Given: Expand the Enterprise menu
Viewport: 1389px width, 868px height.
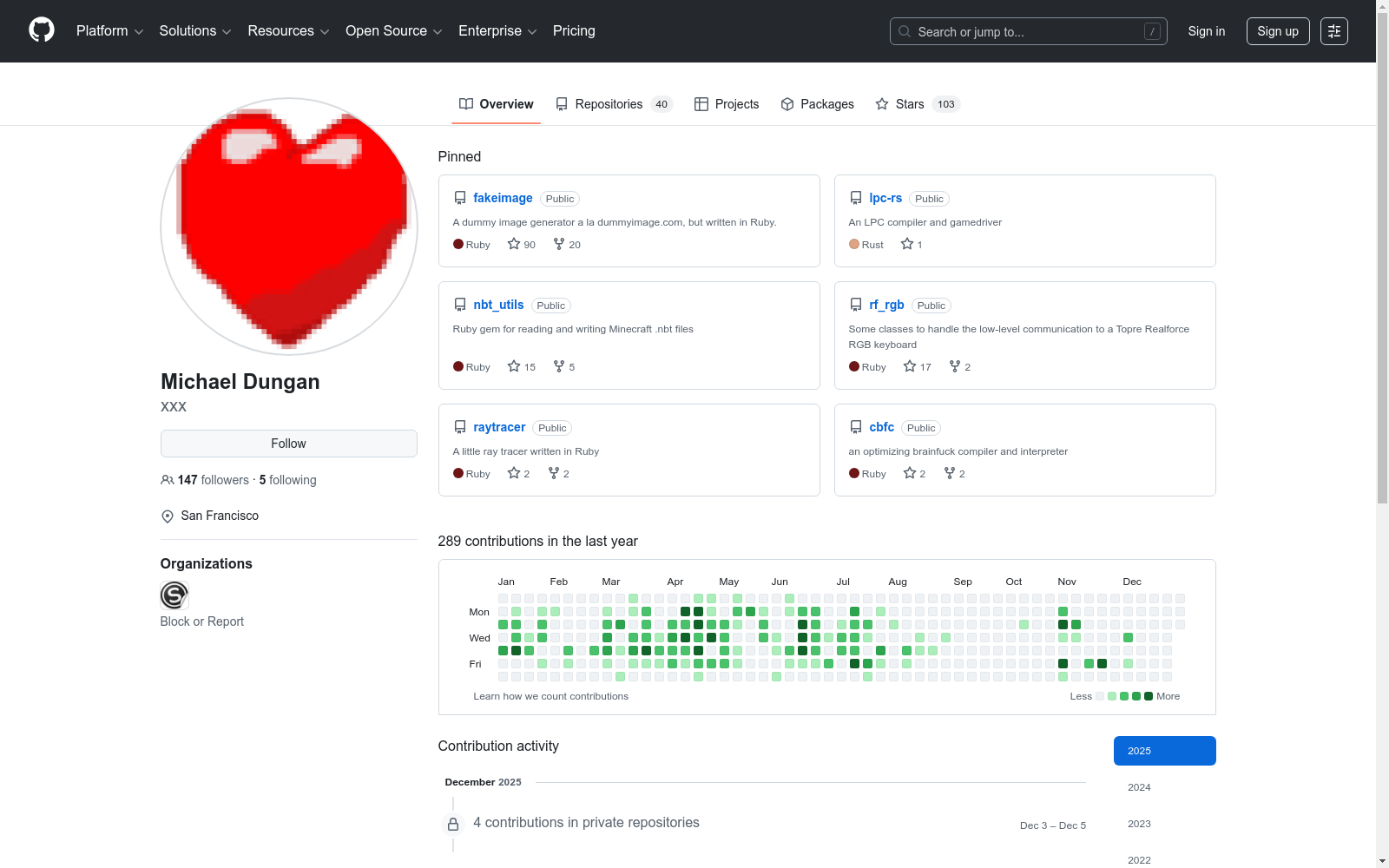Looking at the screenshot, I should [497, 31].
